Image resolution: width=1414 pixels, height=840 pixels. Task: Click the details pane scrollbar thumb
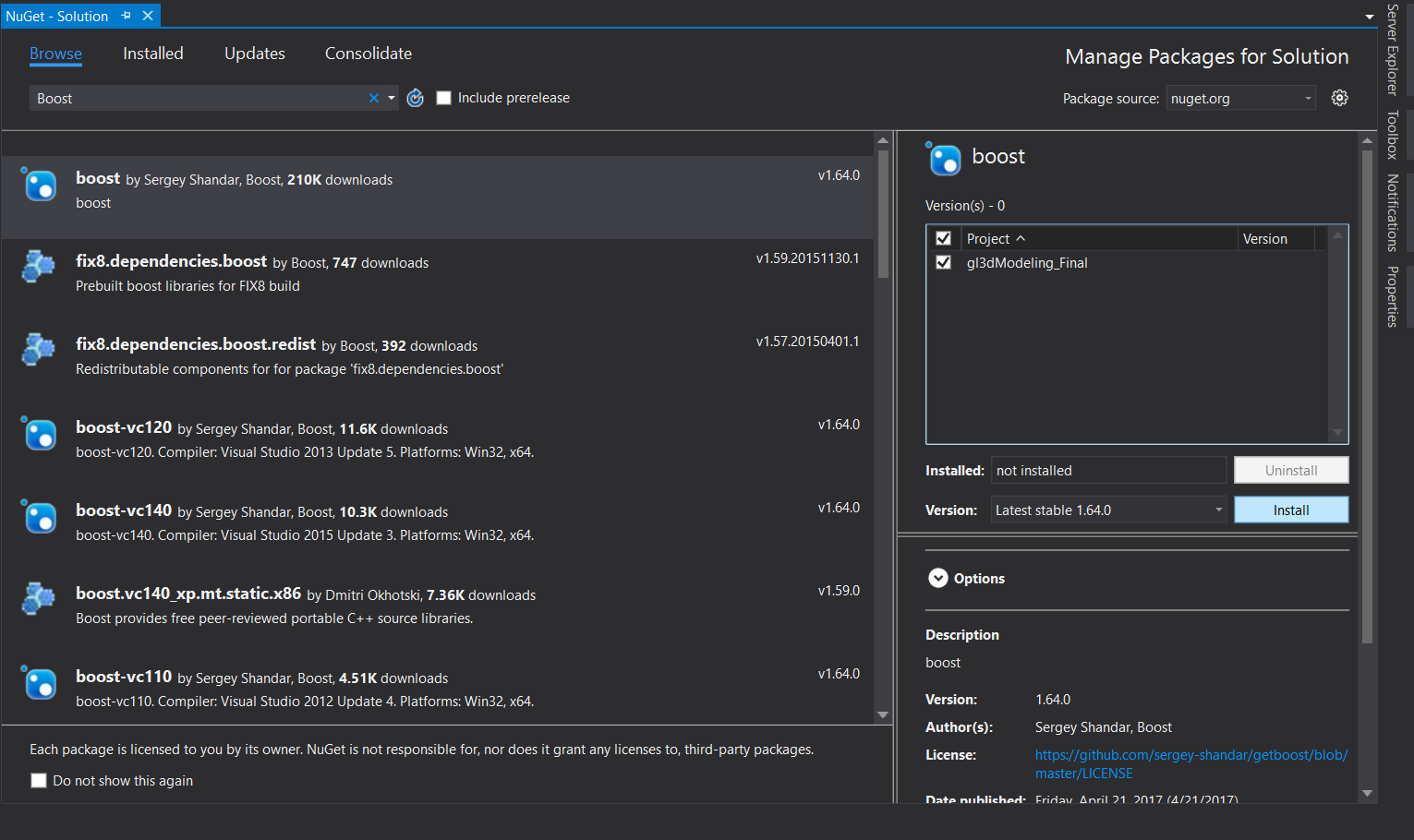[x=1368, y=397]
